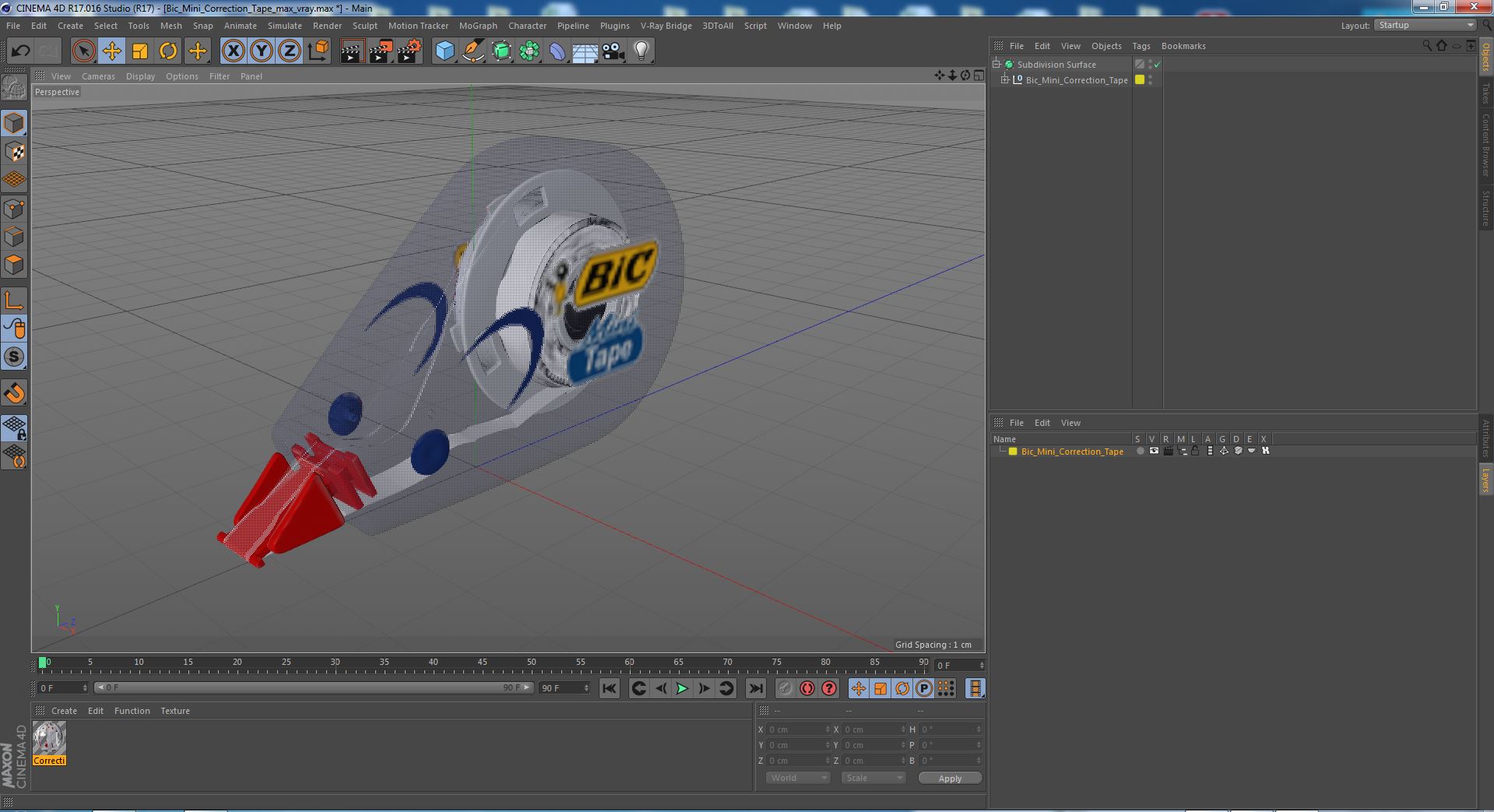The image size is (1494, 812).
Task: Go to start of animation
Action: [610, 688]
